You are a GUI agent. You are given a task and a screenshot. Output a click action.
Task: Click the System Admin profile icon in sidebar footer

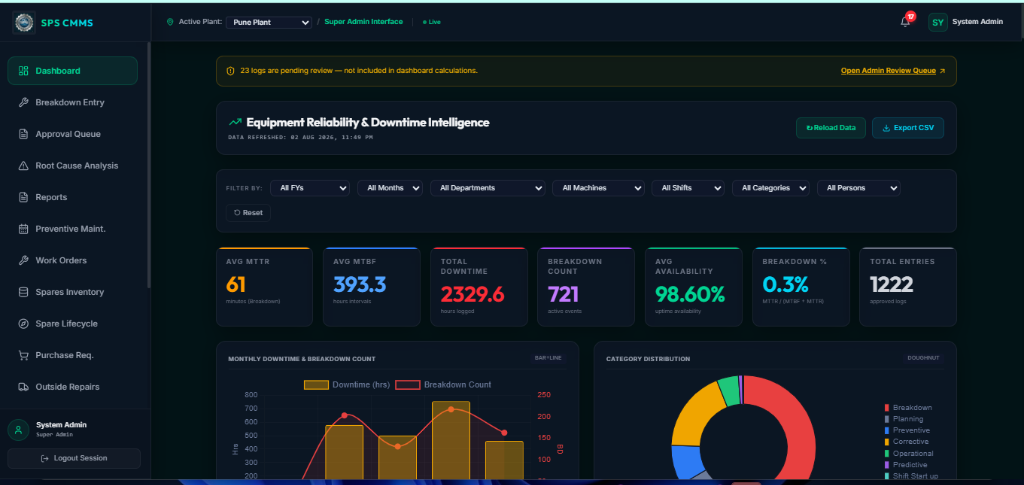(18, 430)
